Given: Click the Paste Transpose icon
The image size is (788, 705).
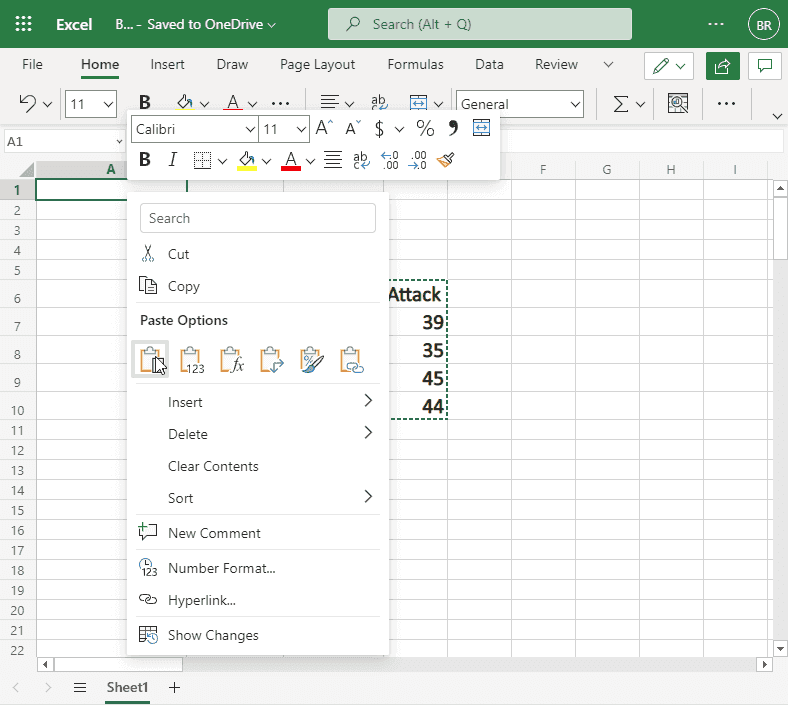Looking at the screenshot, I should coord(271,360).
